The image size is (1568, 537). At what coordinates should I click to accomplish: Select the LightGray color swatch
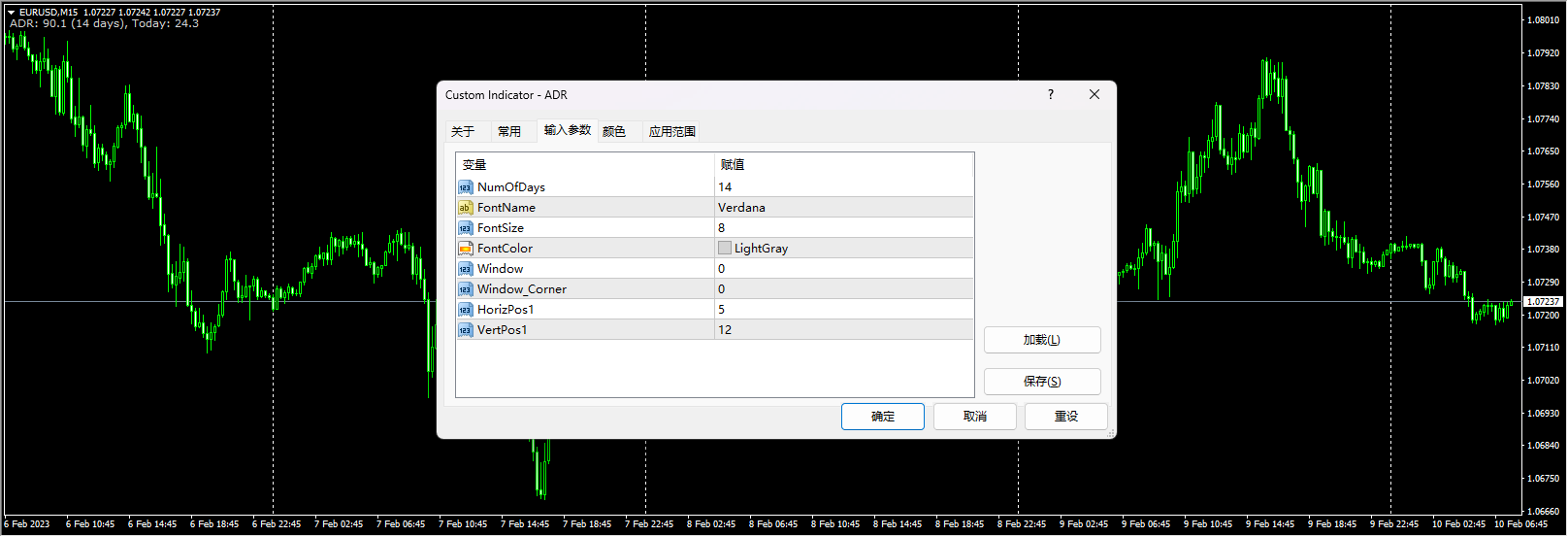pos(725,249)
